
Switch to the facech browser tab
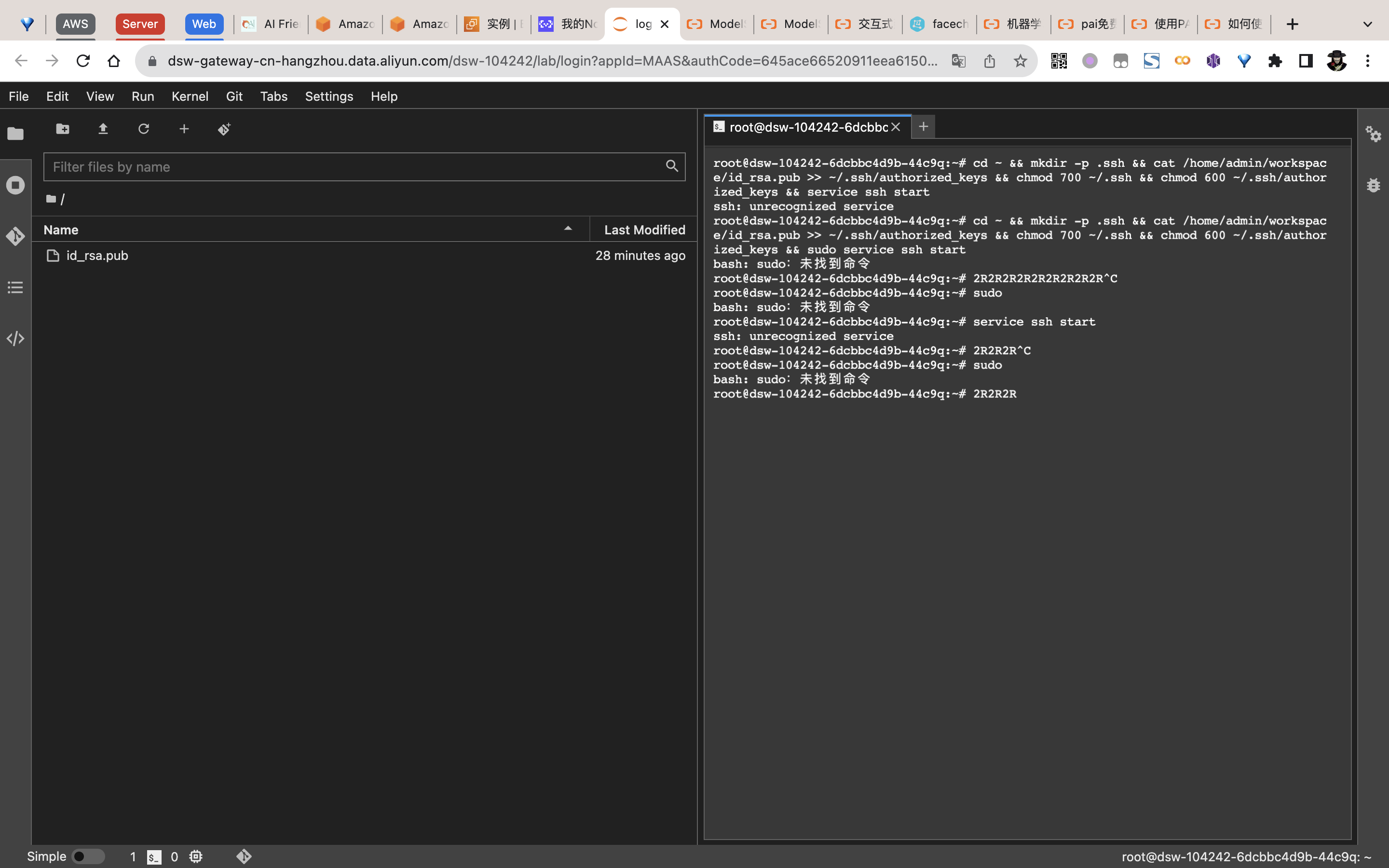[x=940, y=24]
